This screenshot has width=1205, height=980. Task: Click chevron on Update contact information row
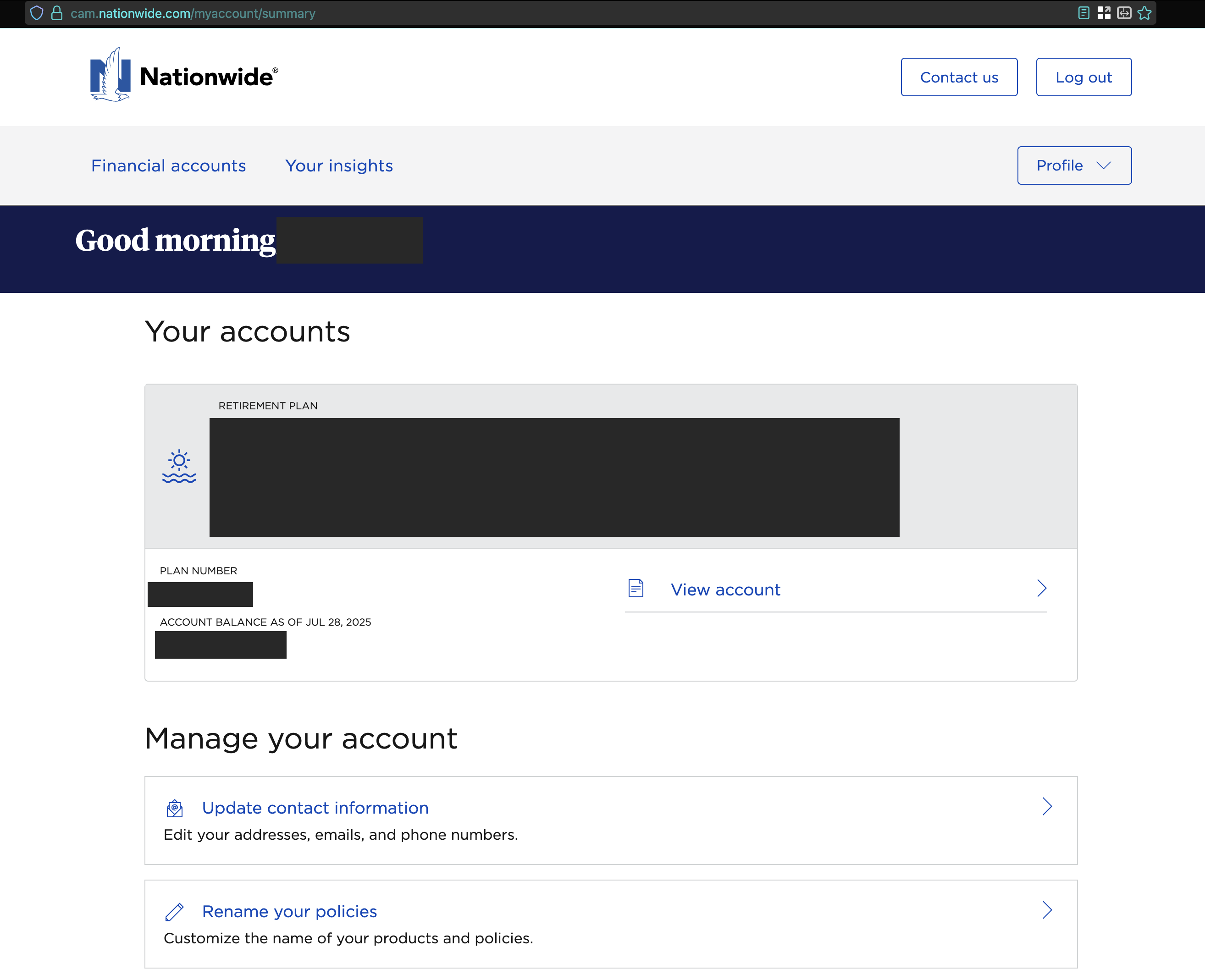click(x=1047, y=807)
